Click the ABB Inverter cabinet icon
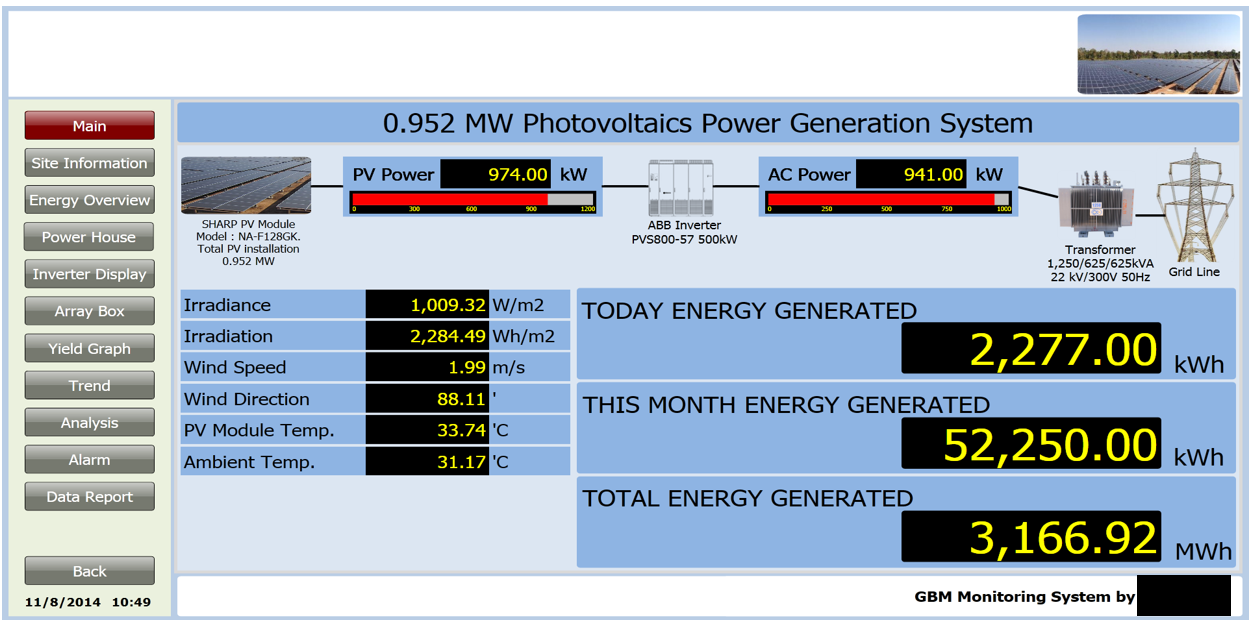Screen dimensions: 1253x624 tap(684, 187)
